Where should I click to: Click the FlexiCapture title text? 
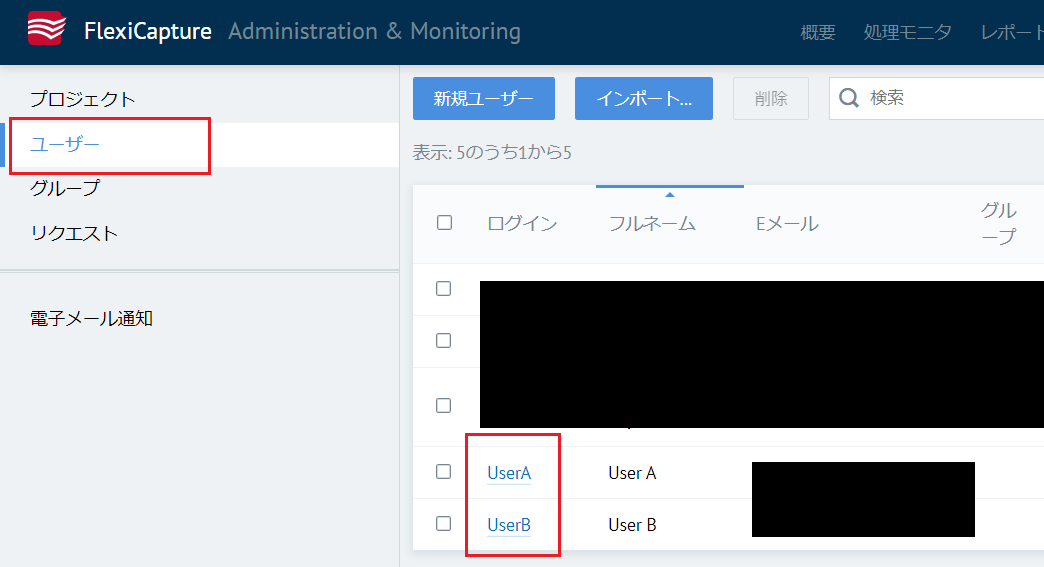tap(148, 31)
